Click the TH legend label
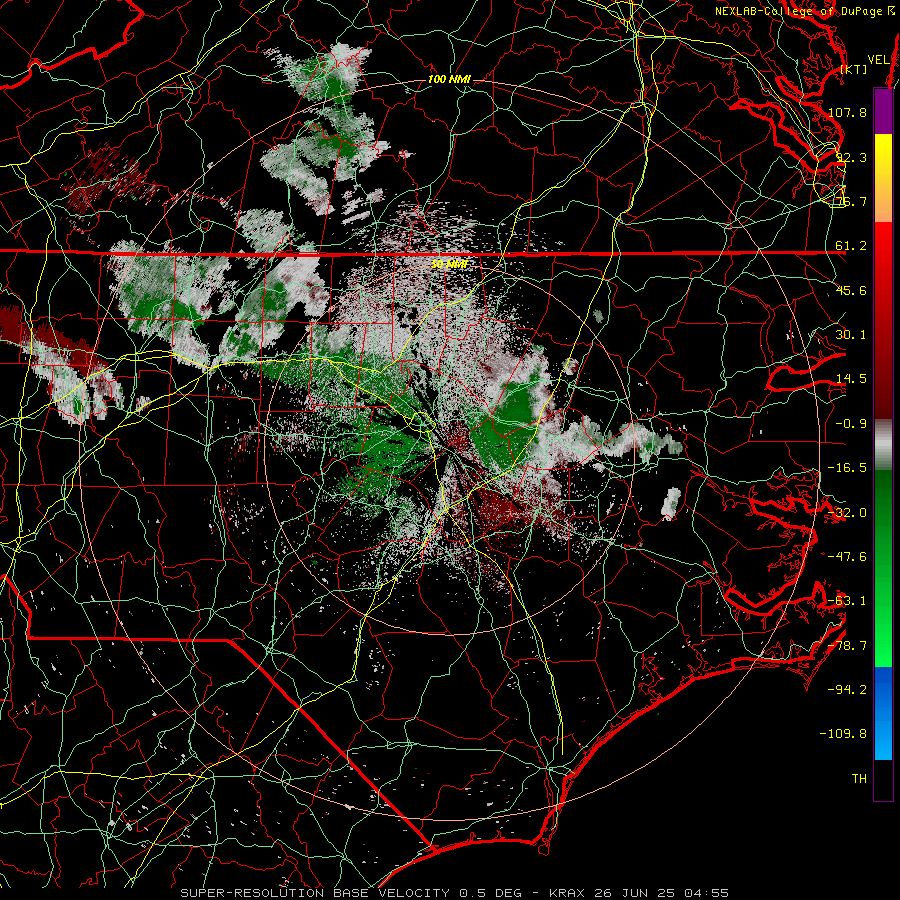Viewport: 900px width, 900px height. (859, 779)
